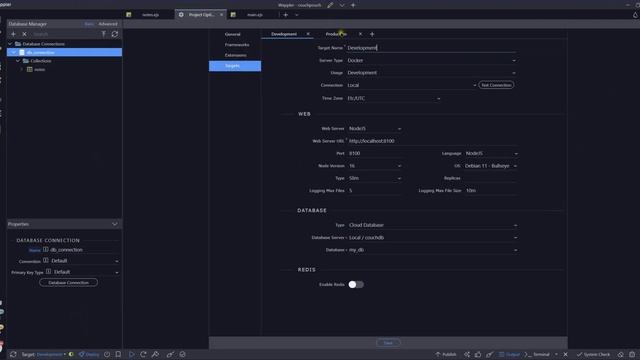Screen dimensions: 640x360
Task: Open the General section in Project Options
Action: tap(233, 34)
